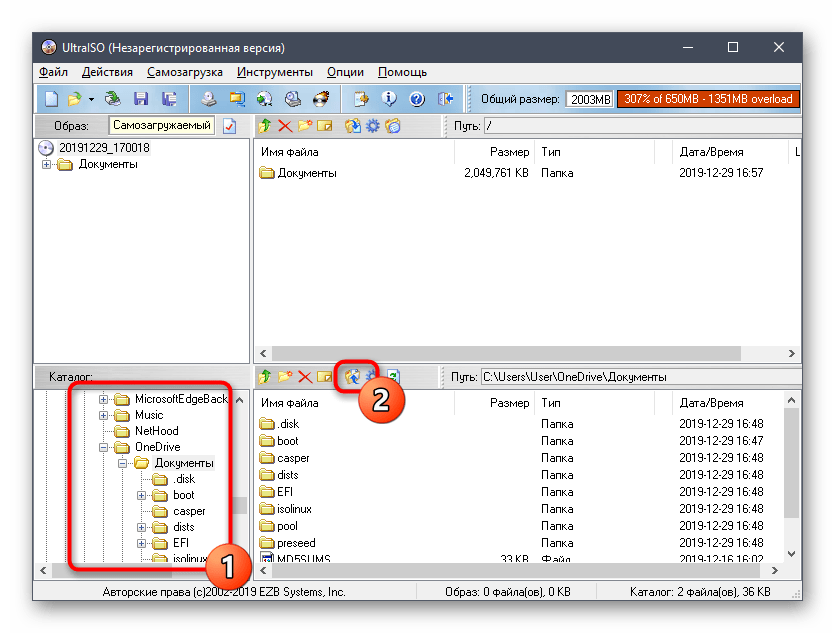Expand the boot folder in catalog tree
The image size is (835, 633).
[x=141, y=495]
